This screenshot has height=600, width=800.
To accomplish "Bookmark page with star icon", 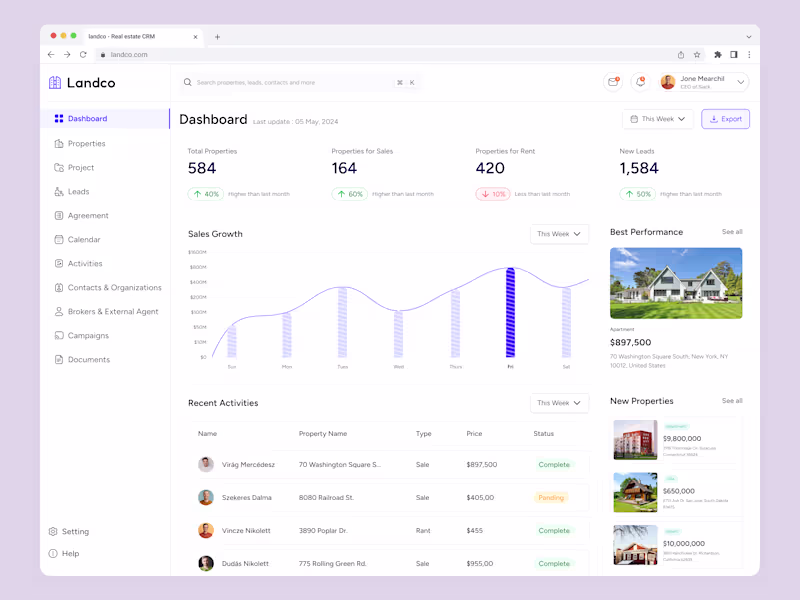I will 697,55.
